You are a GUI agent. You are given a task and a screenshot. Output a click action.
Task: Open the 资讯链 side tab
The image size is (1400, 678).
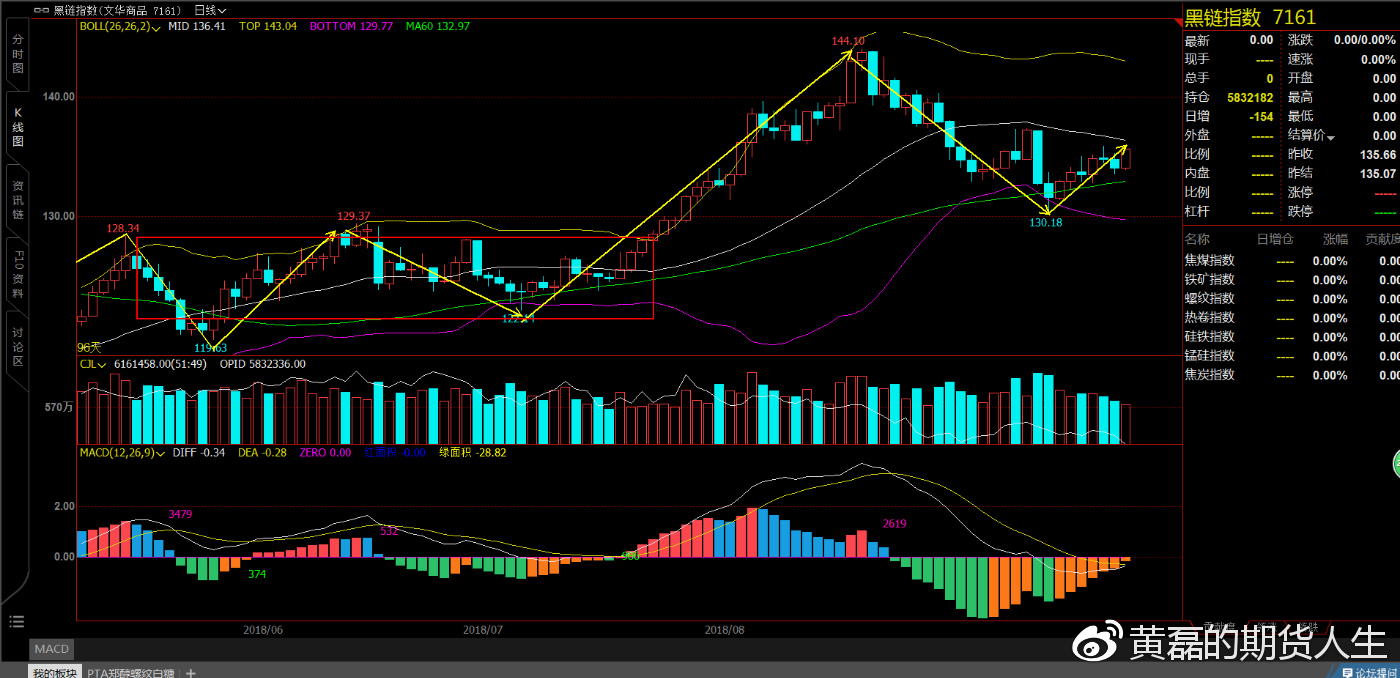click(x=17, y=200)
